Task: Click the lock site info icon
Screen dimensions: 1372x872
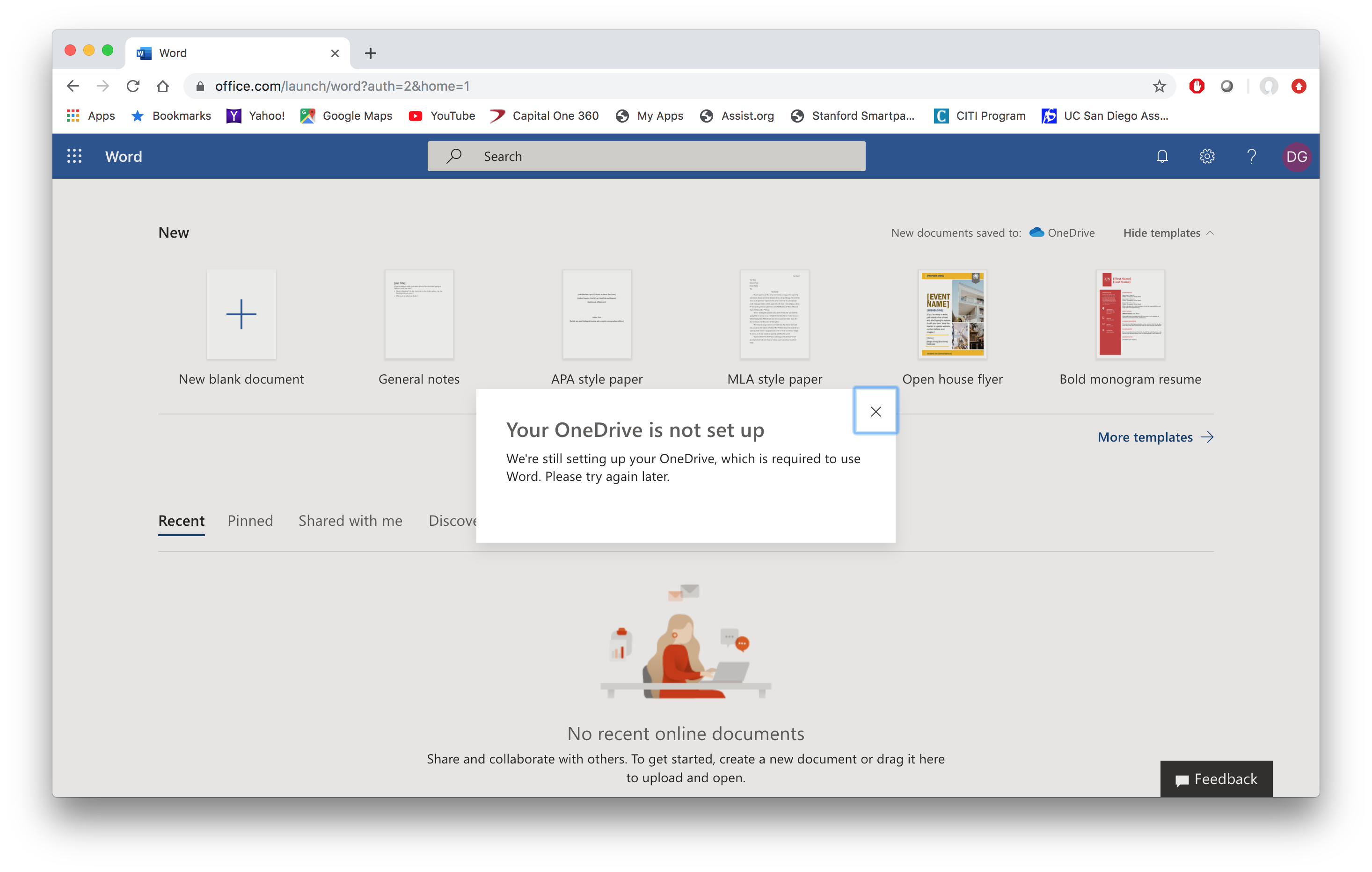Action: pos(200,86)
